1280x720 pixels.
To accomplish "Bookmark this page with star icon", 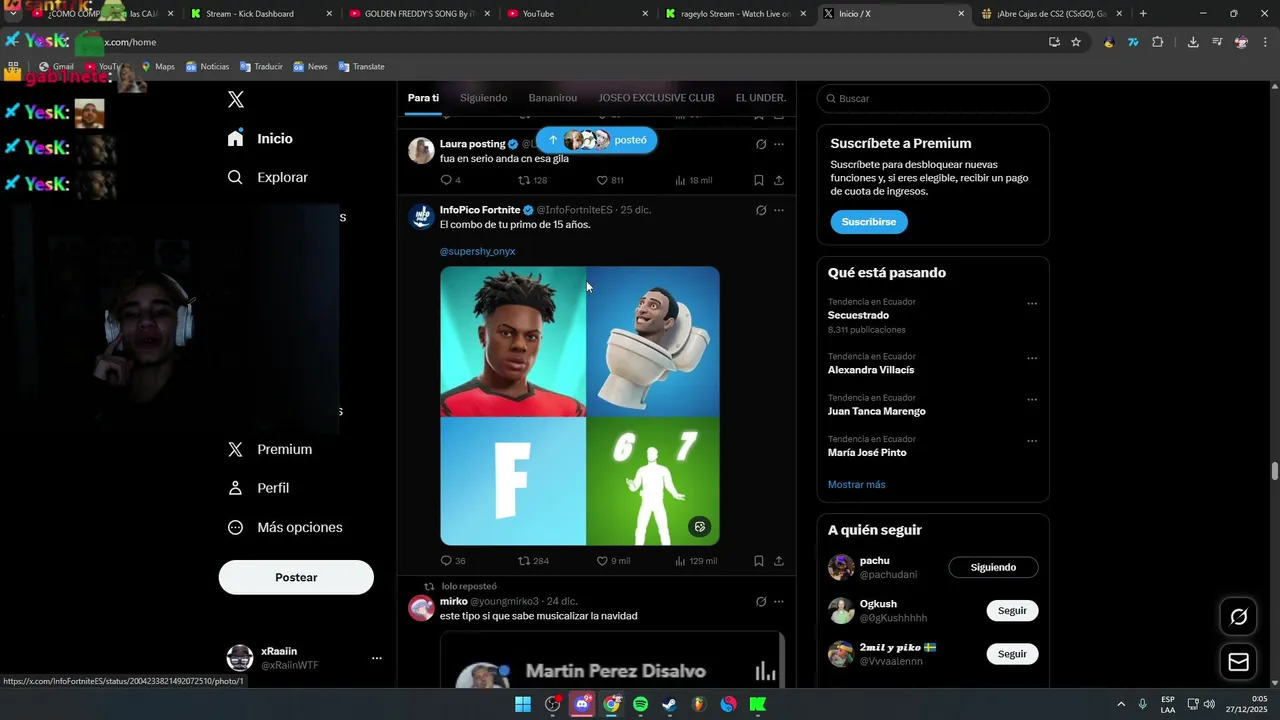I will point(1076,42).
